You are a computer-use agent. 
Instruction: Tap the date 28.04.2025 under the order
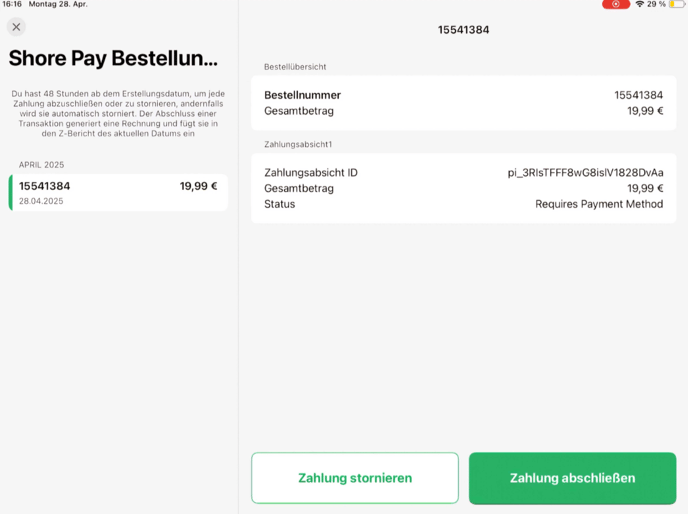(x=41, y=201)
